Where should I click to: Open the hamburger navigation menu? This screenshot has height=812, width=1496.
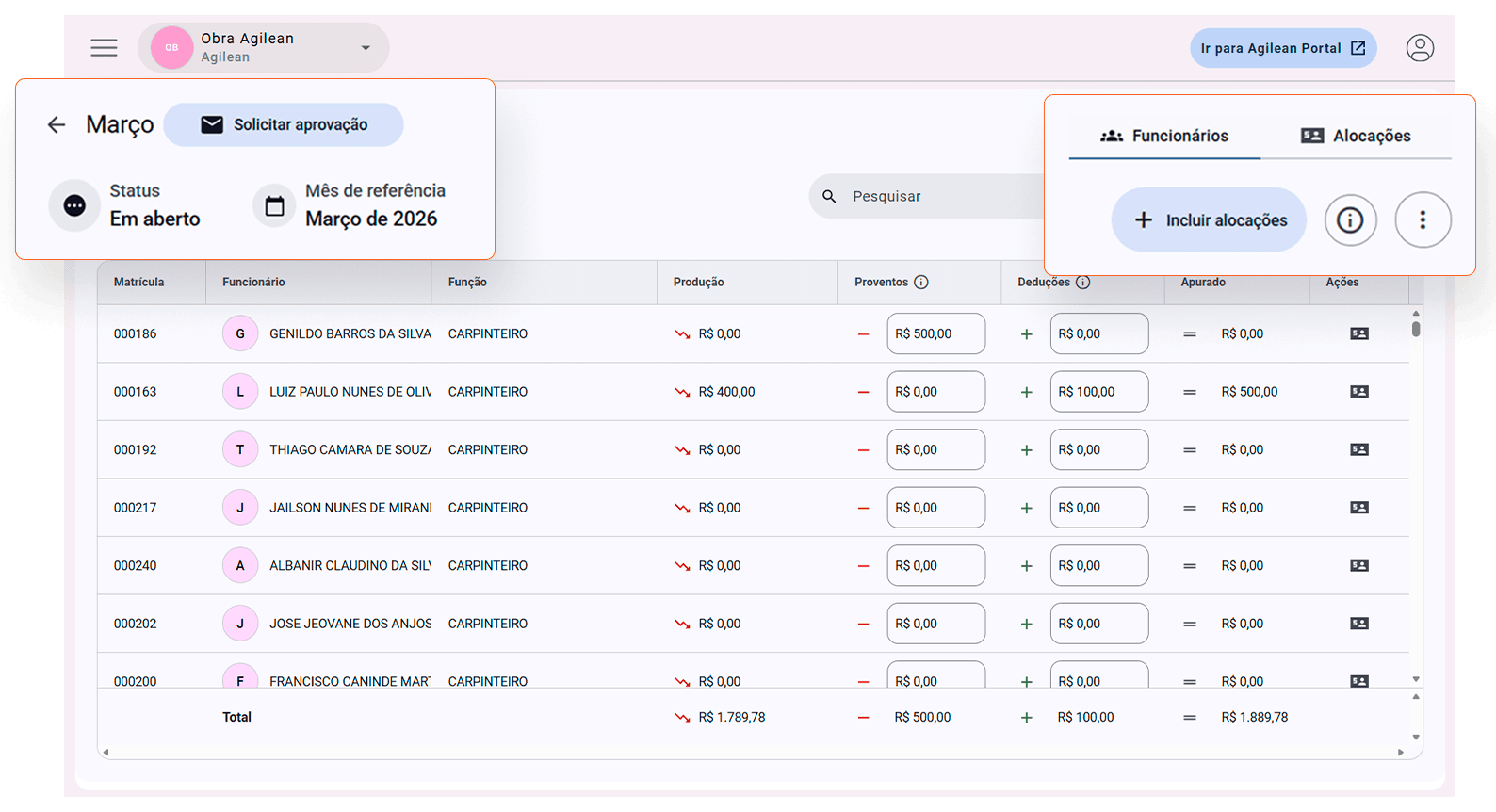click(x=104, y=47)
